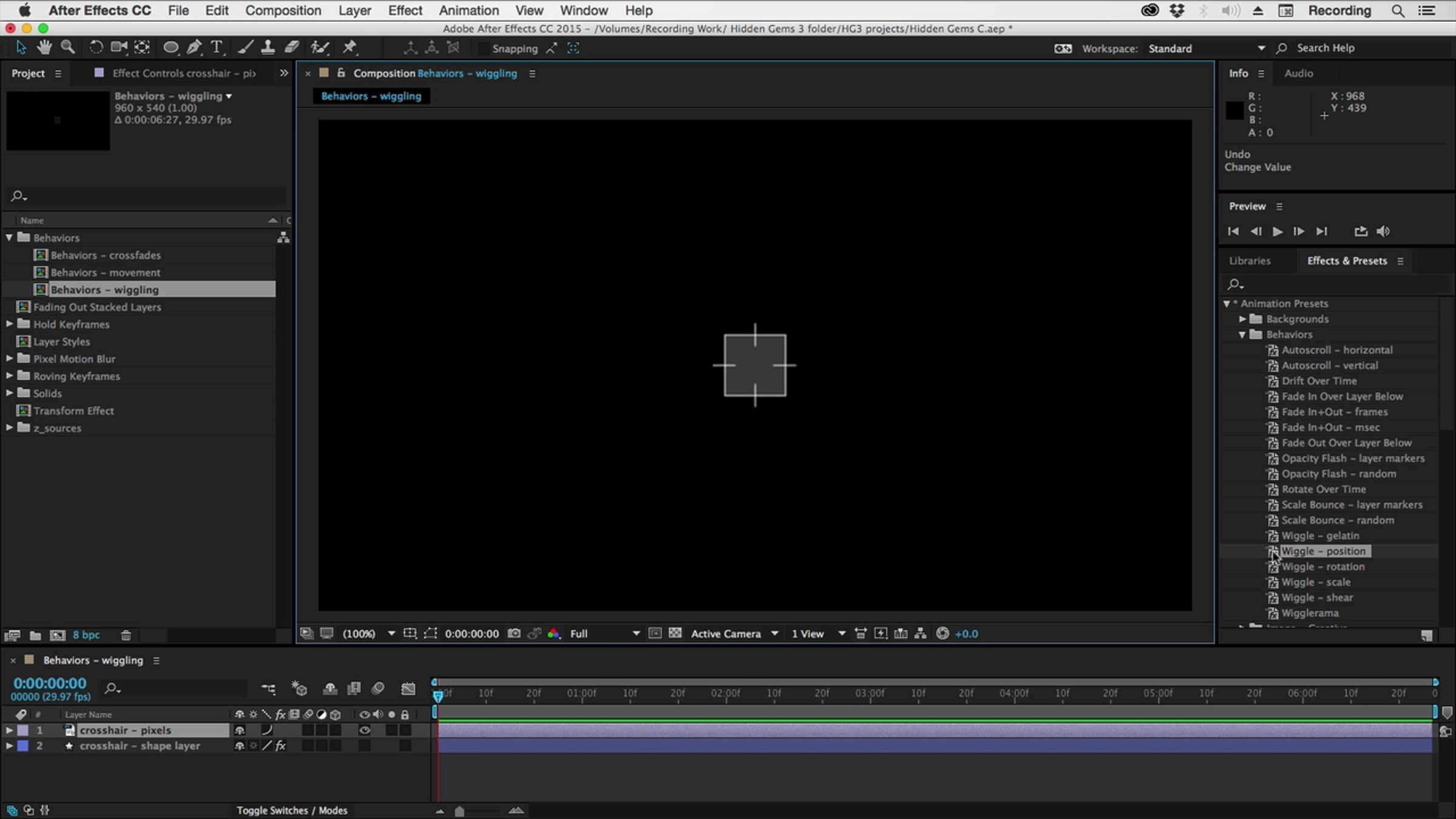
Task: Select the Hand tool
Action: point(44,47)
